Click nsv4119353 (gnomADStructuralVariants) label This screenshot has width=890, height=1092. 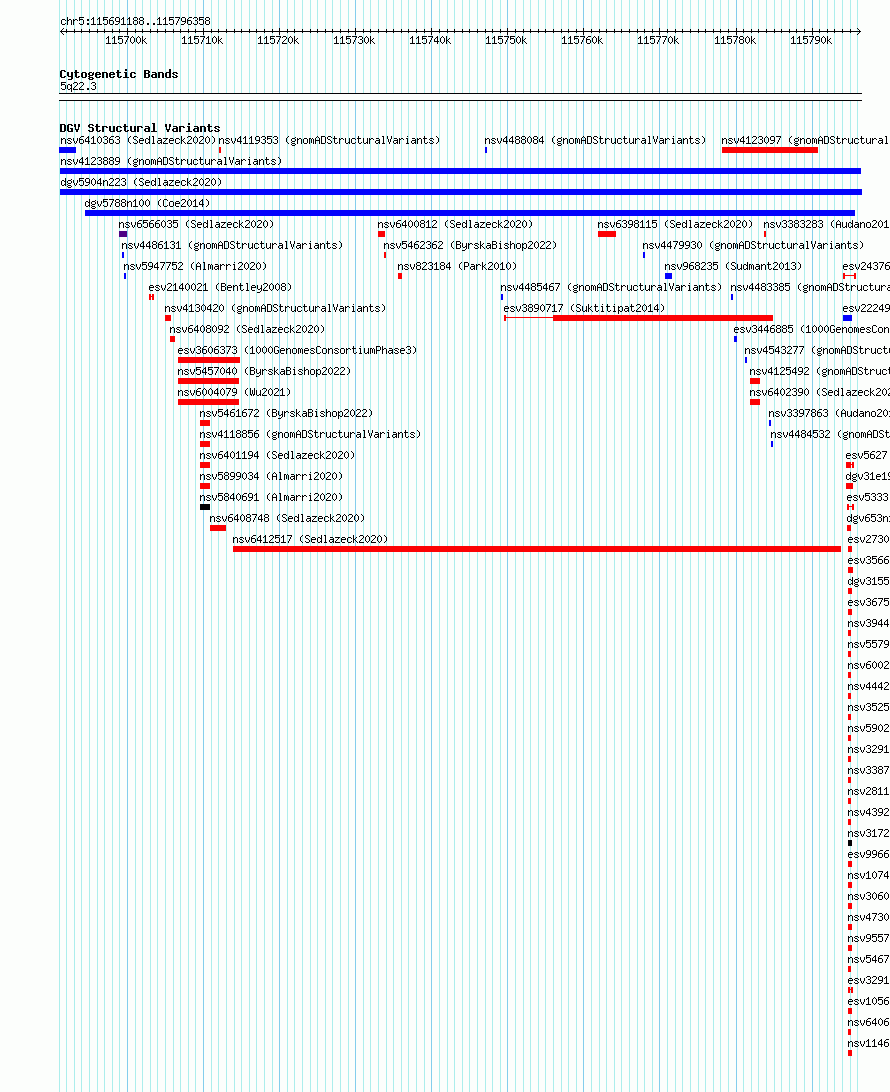tap(329, 140)
